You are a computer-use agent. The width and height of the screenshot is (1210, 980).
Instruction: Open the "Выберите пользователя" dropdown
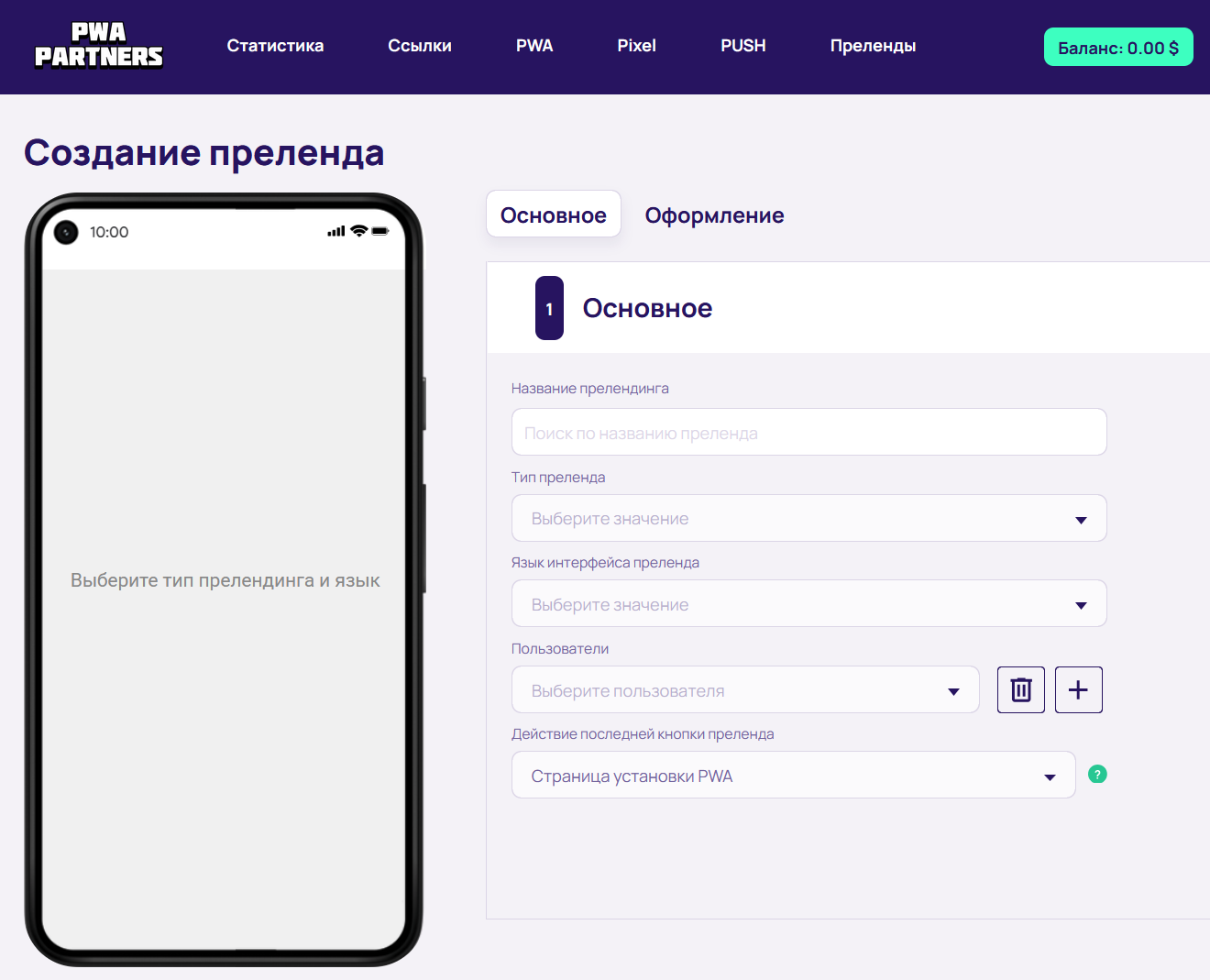(x=744, y=689)
